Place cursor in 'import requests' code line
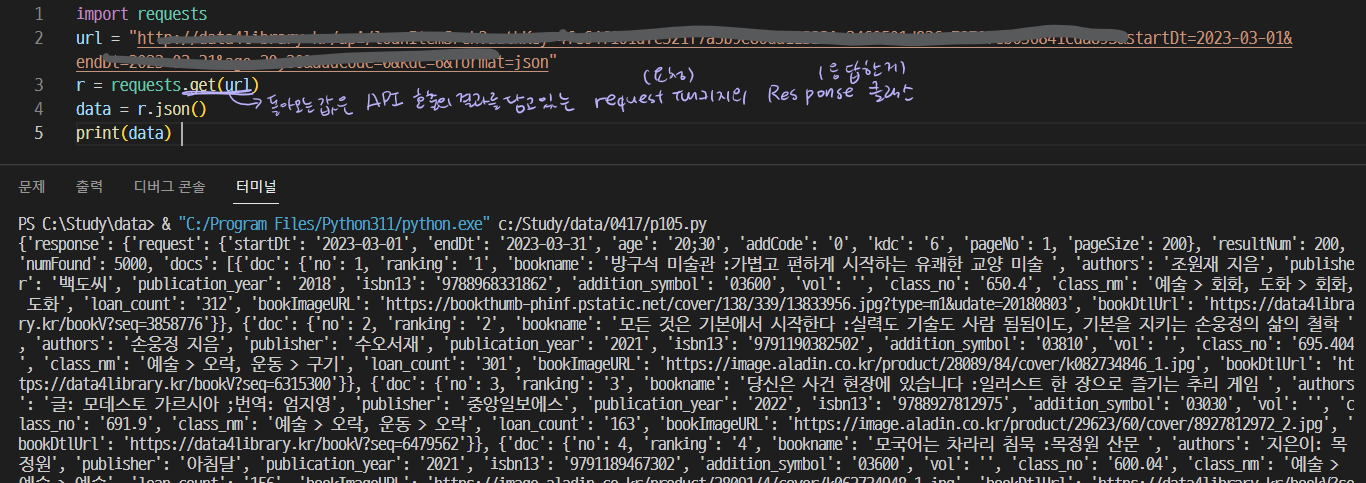 coord(141,15)
